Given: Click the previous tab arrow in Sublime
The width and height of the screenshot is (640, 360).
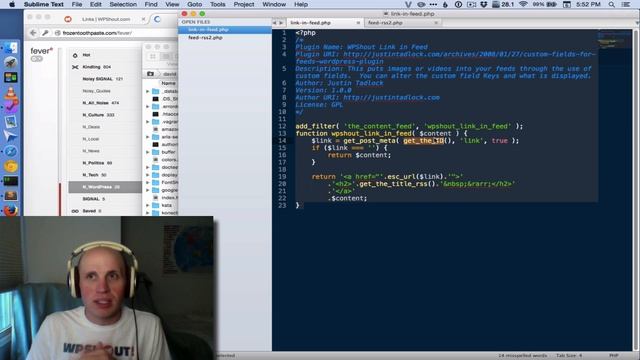Looking at the screenshot, I should [275, 23].
